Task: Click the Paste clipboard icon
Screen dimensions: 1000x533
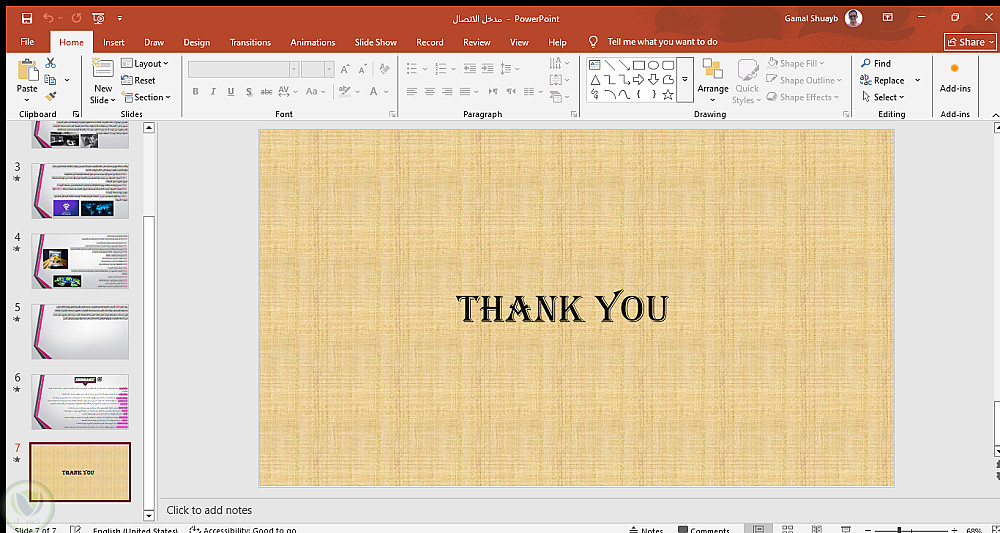Action: coord(27,70)
